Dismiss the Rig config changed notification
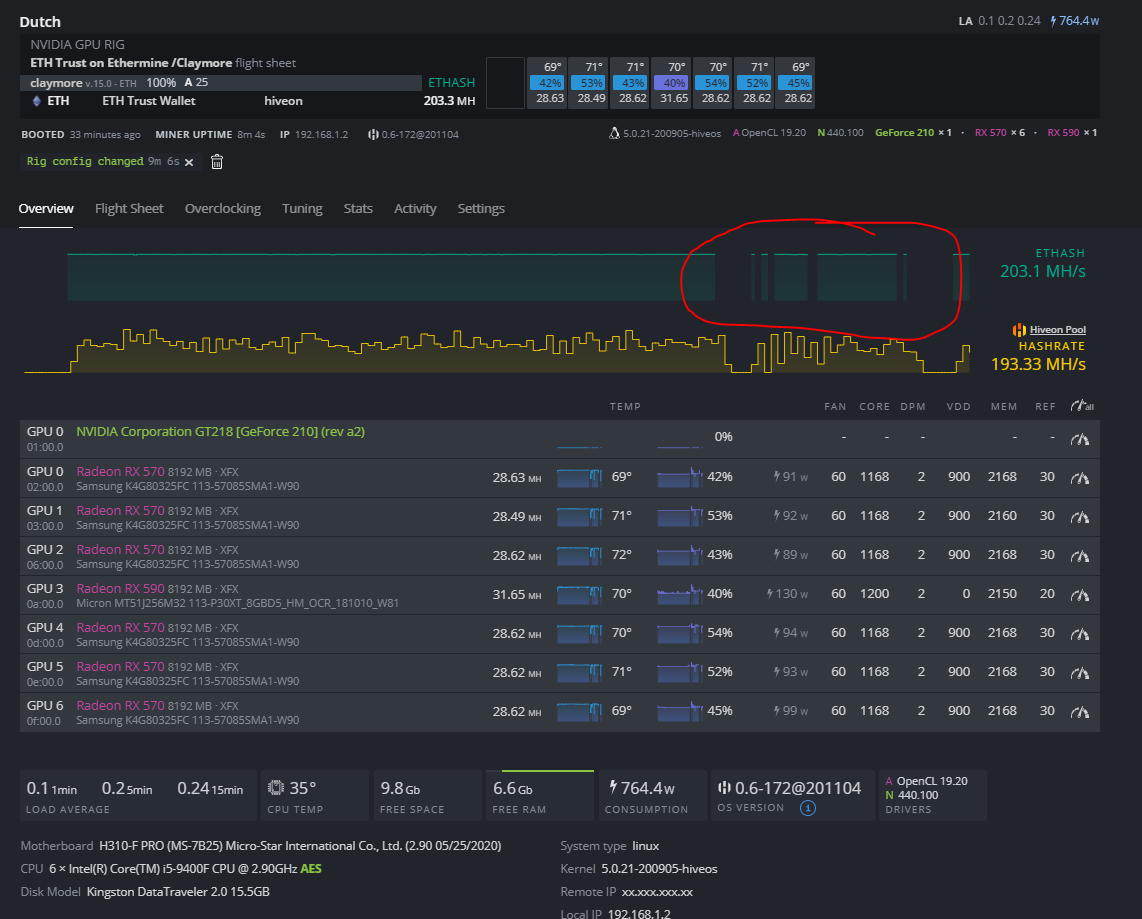 click(x=189, y=162)
